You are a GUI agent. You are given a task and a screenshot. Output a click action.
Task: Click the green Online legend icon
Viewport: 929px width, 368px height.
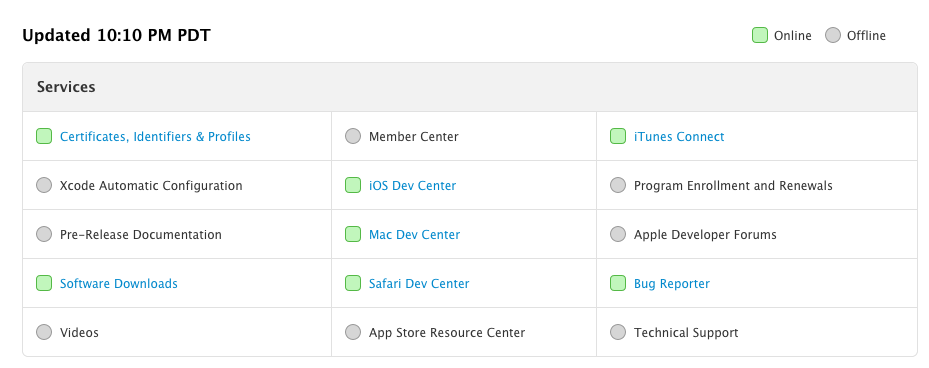coord(760,36)
